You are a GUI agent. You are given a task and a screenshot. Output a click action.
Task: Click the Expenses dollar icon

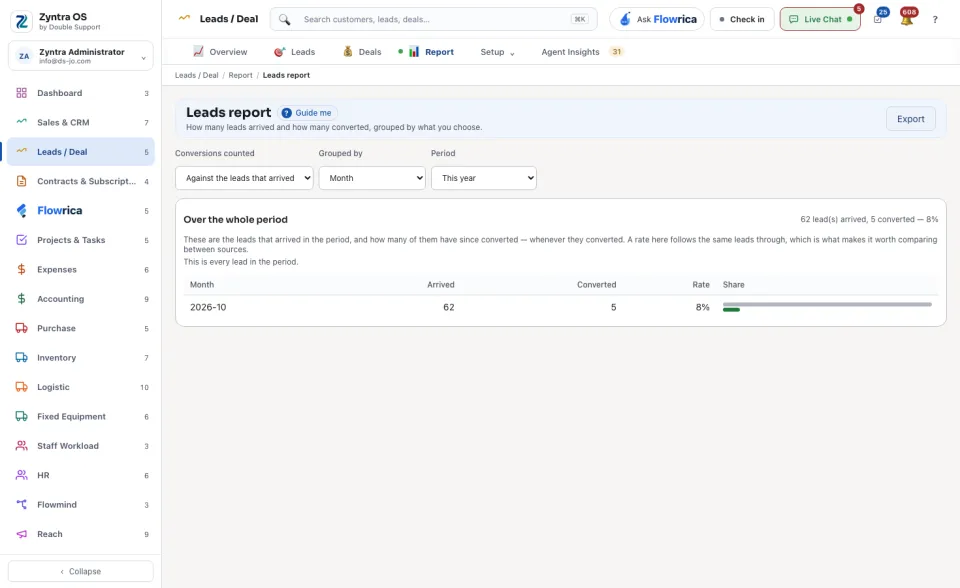[21, 270]
